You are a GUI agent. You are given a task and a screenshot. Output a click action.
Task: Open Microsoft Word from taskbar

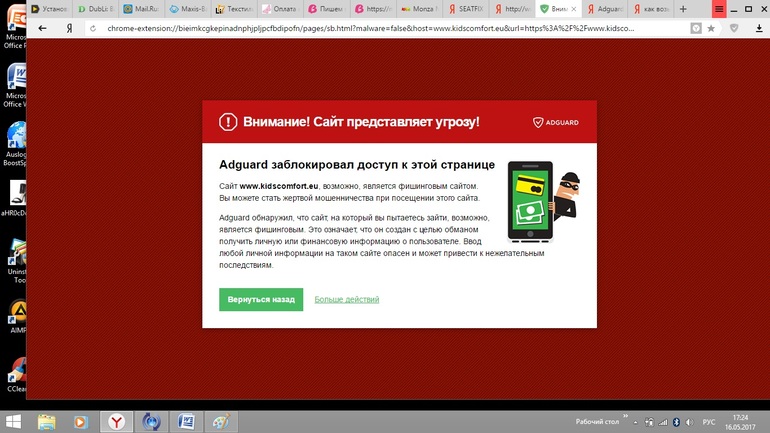pos(185,422)
